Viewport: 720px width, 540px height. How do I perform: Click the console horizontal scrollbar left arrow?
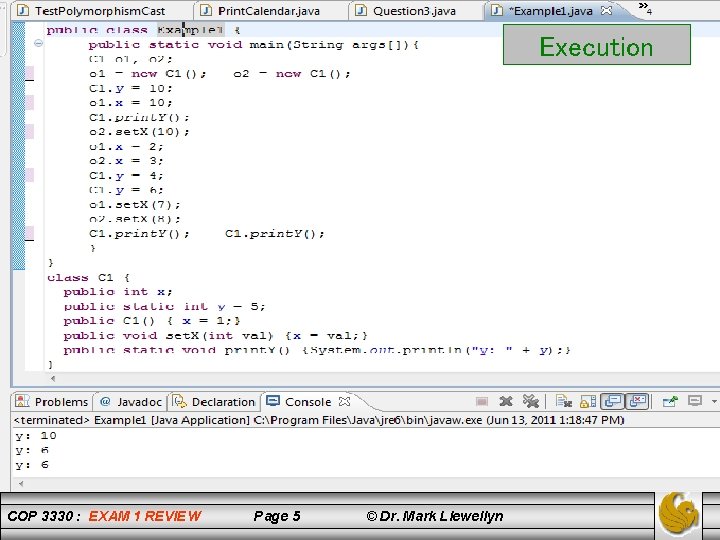[x=20, y=483]
